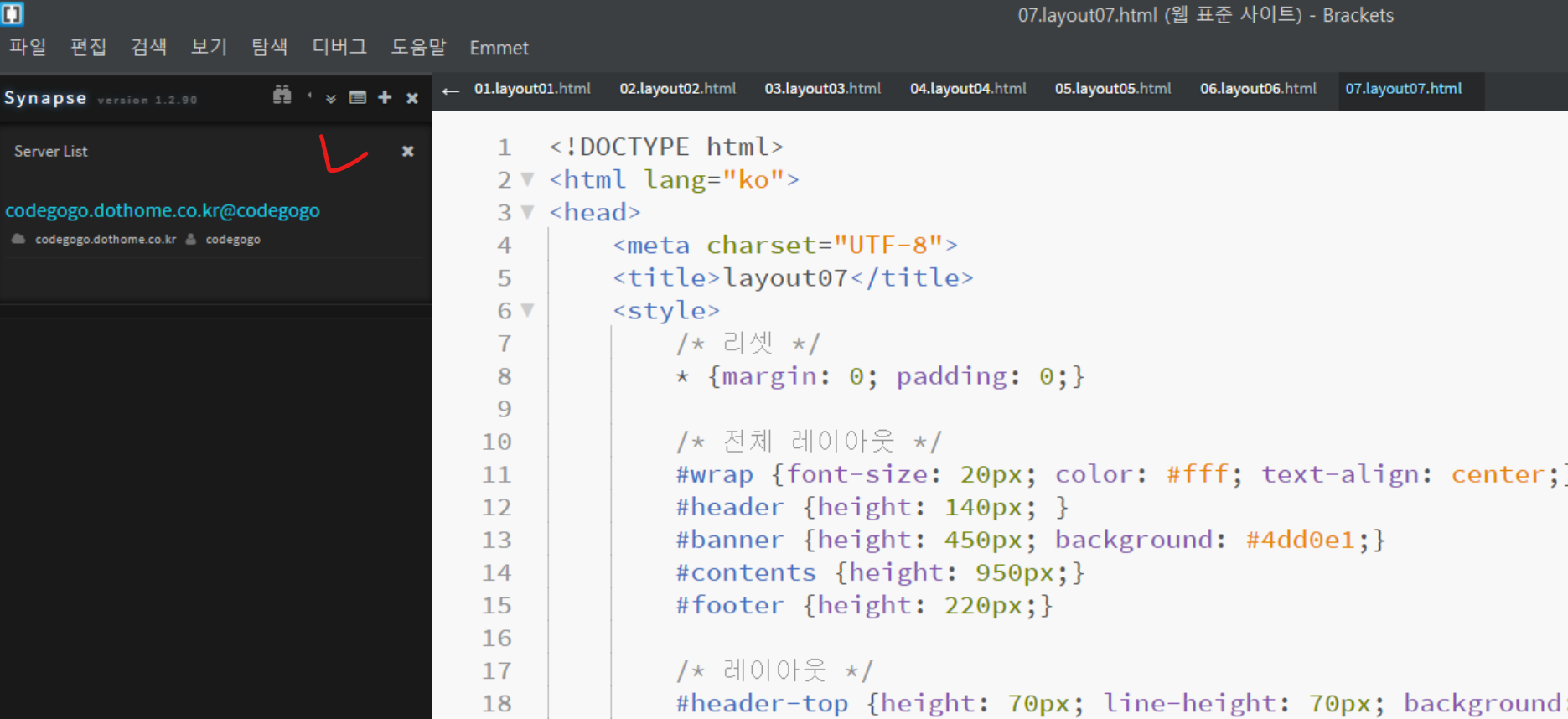
Task: Click the #contents selector on line 14
Action: [746, 572]
